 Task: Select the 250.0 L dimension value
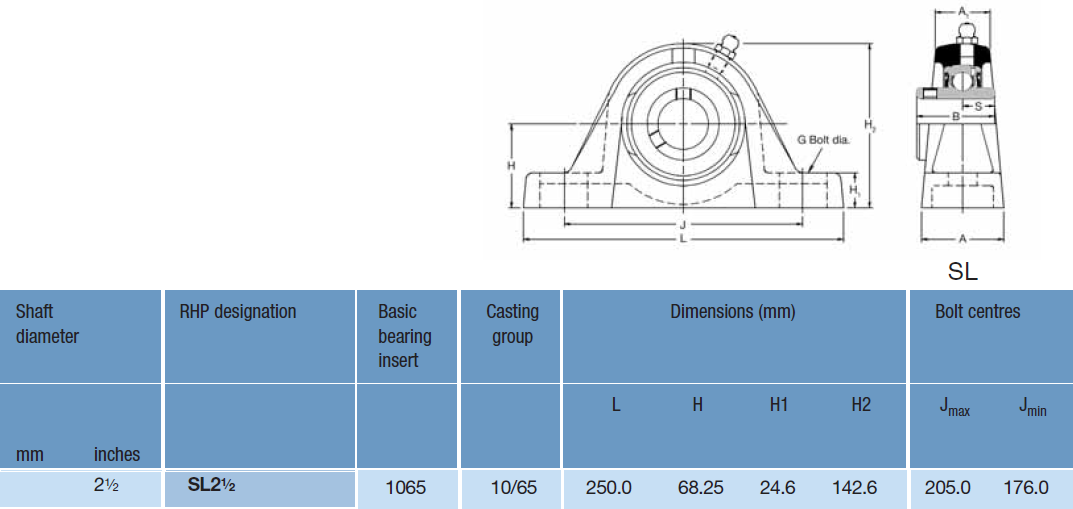(609, 488)
